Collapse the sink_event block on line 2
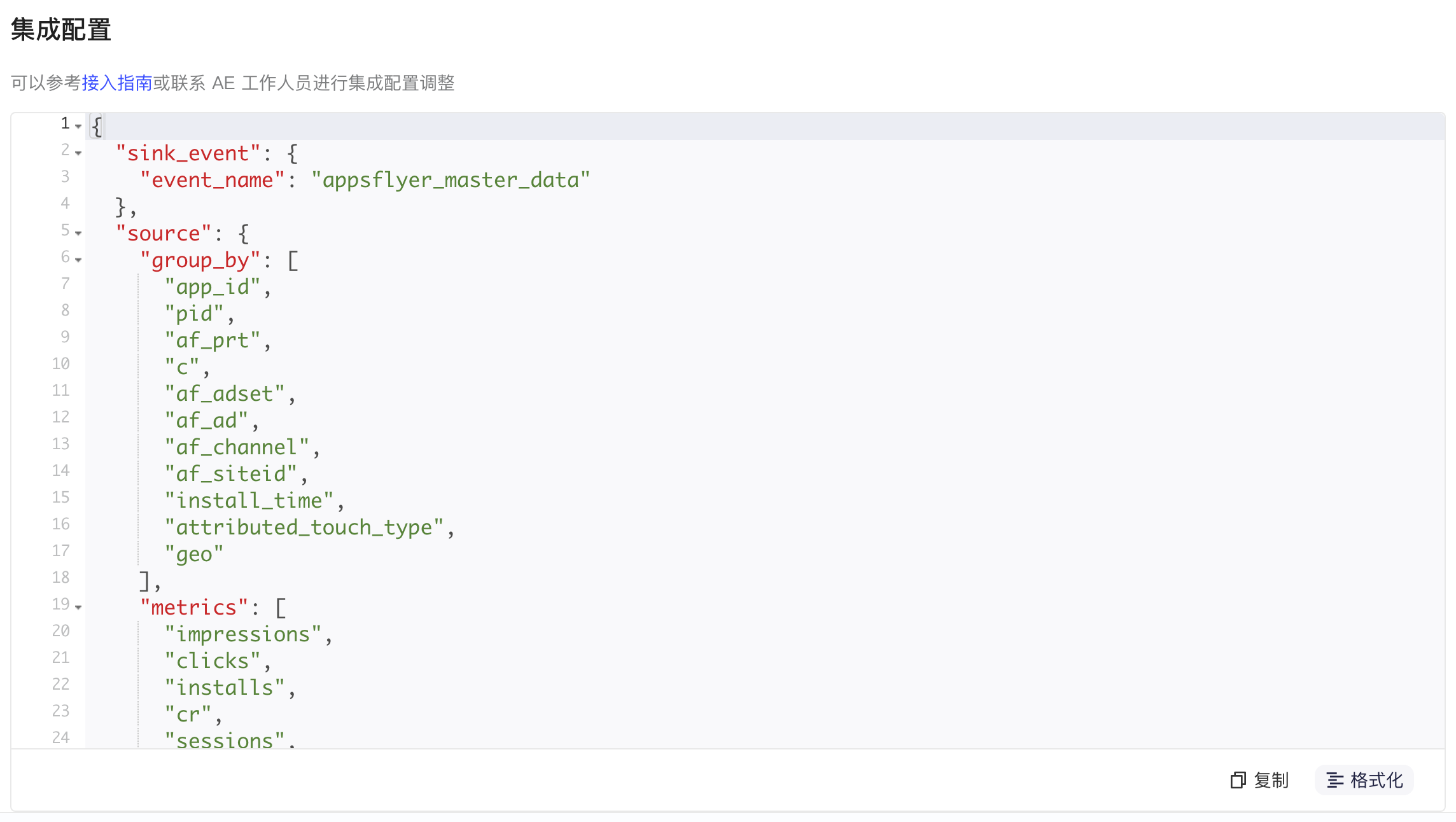 [78, 153]
